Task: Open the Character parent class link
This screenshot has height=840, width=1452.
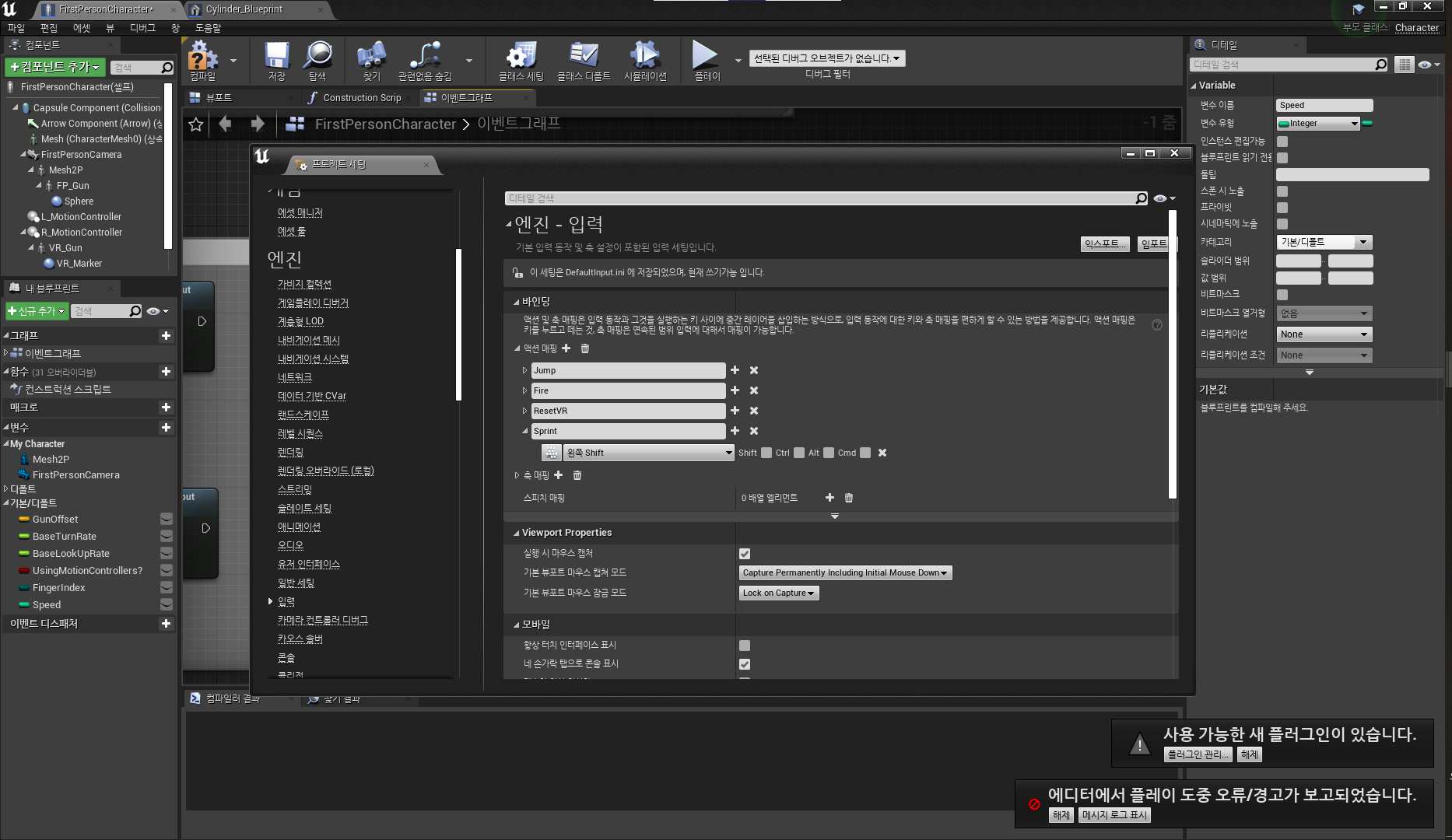Action: pos(1417,28)
